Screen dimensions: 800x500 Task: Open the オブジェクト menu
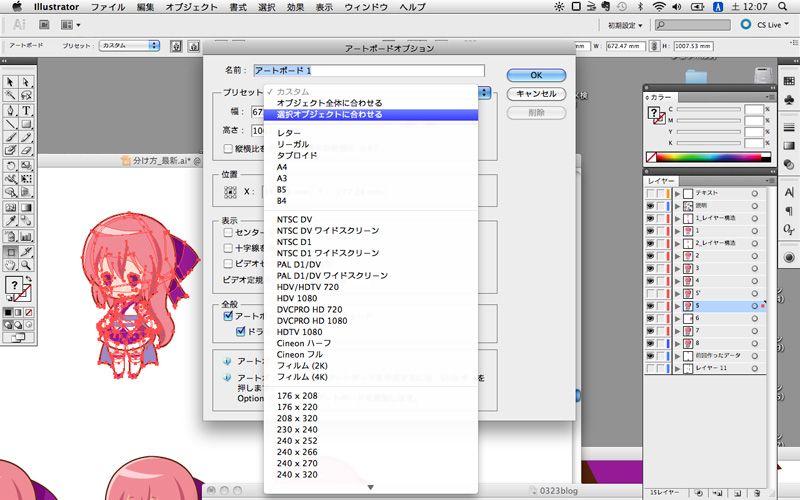pos(191,7)
